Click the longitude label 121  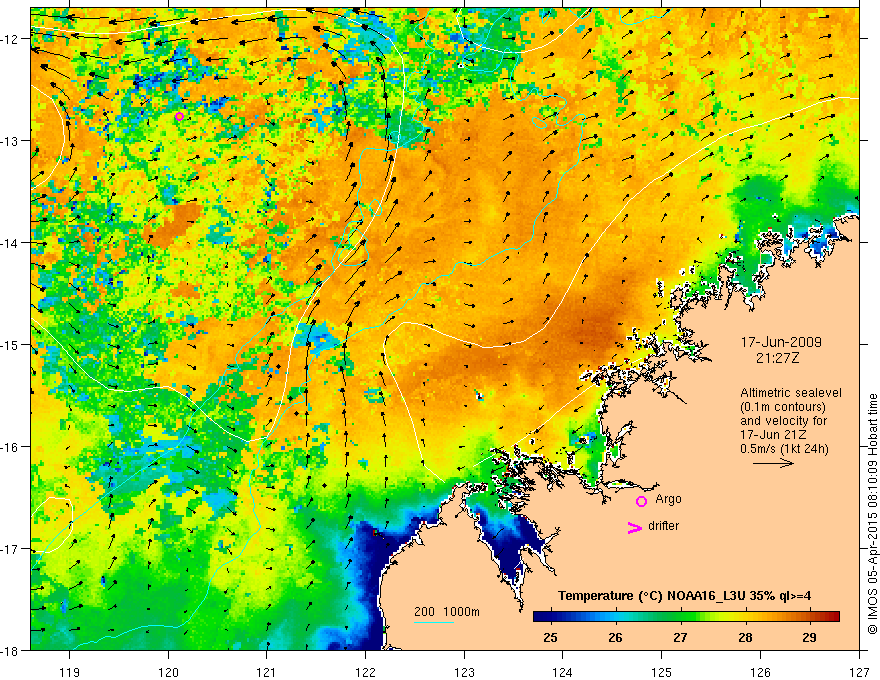[267, 672]
